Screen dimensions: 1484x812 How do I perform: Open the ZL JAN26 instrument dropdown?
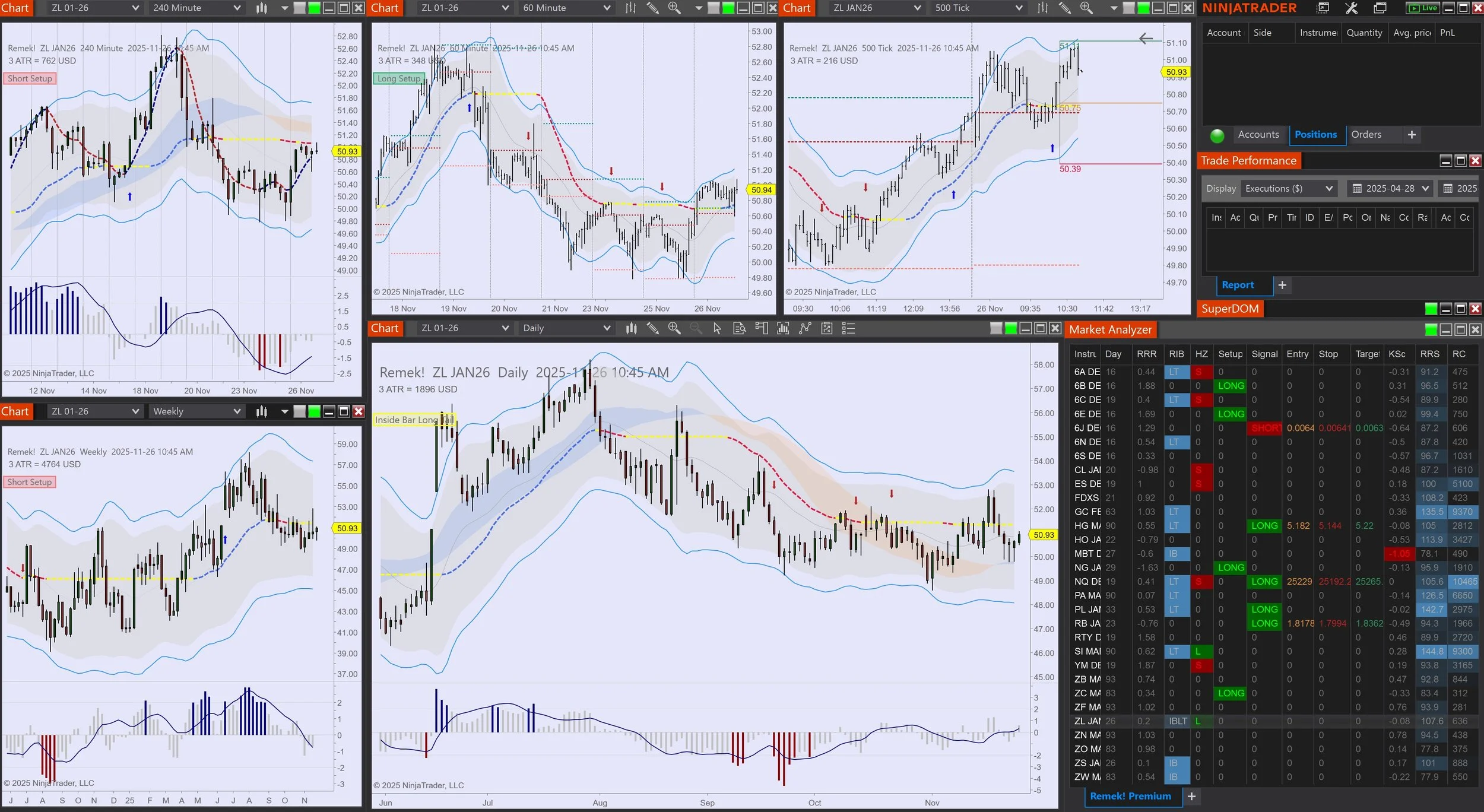(917, 8)
